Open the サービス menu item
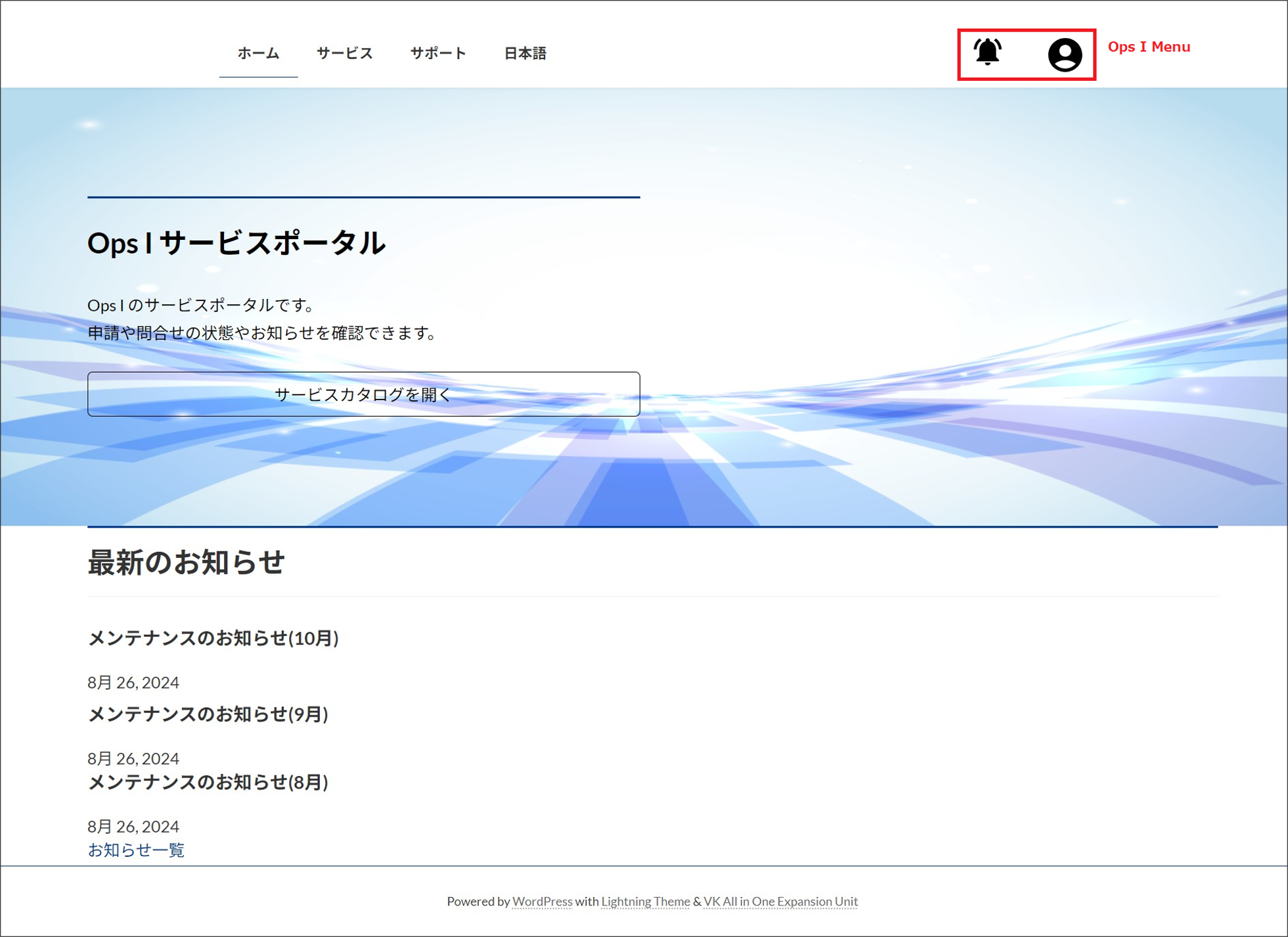Viewport: 1288px width, 937px height. pos(344,53)
